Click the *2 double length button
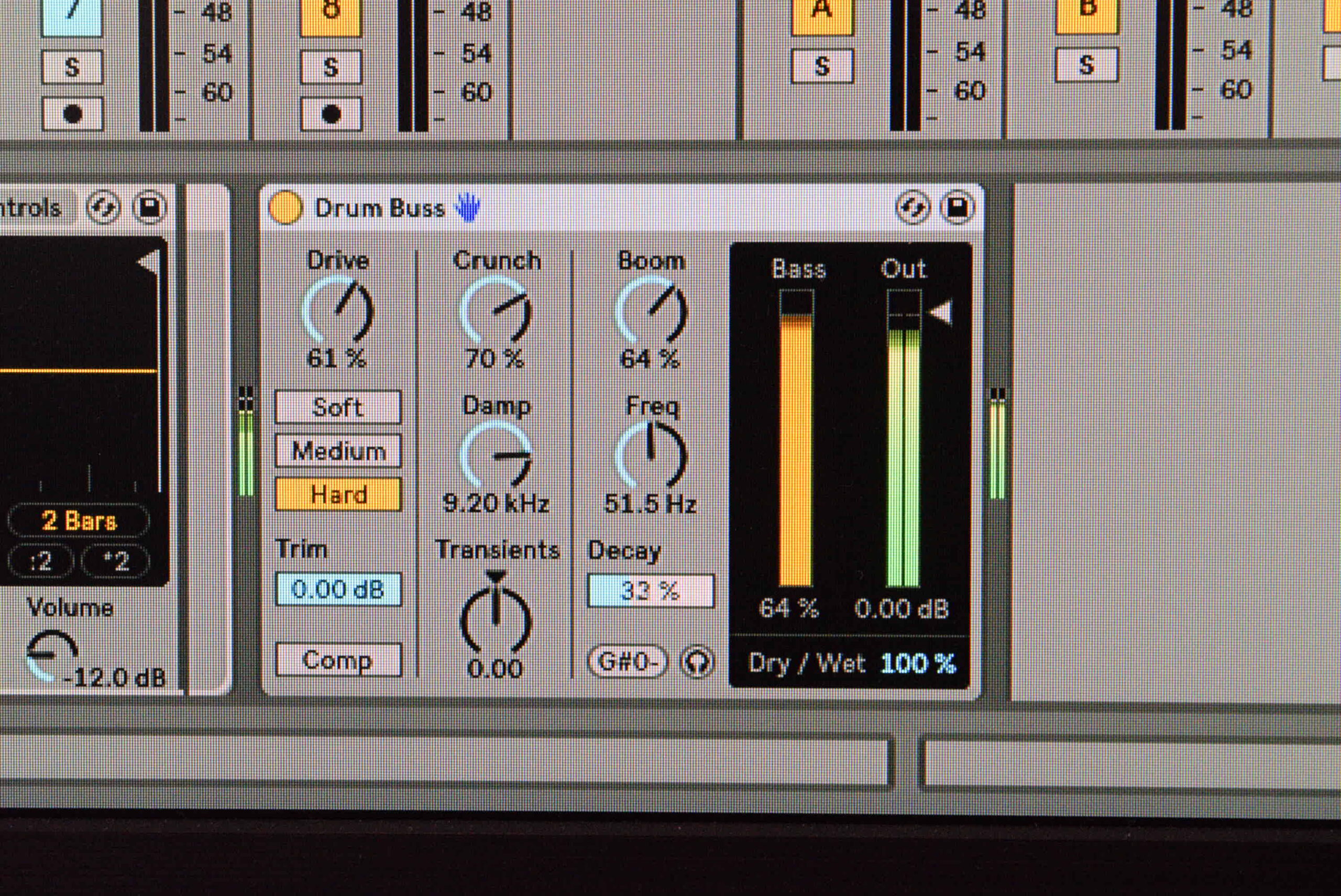This screenshot has width=1341, height=896. [116, 562]
